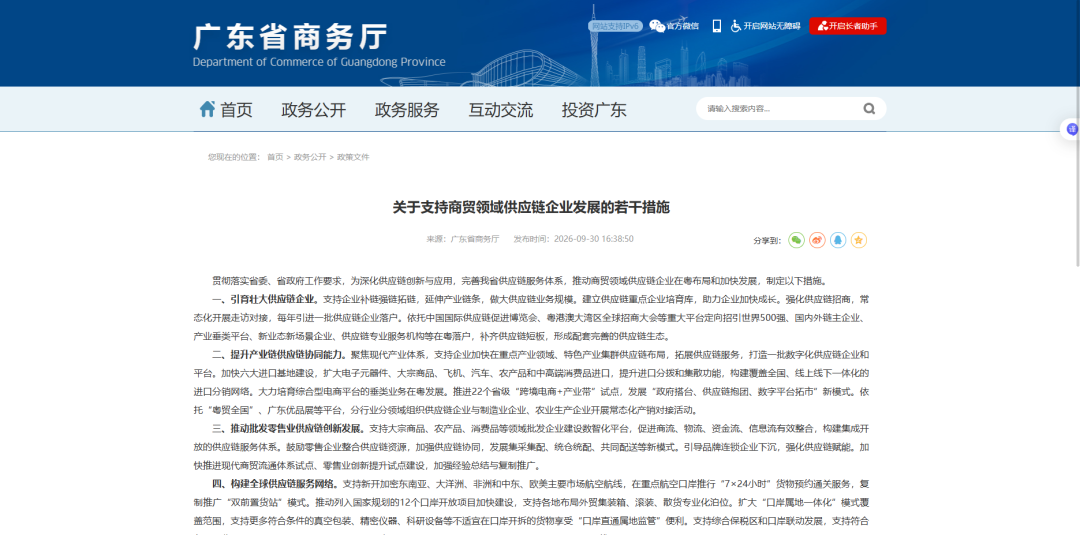Share to Weibo via red icon

(817, 240)
